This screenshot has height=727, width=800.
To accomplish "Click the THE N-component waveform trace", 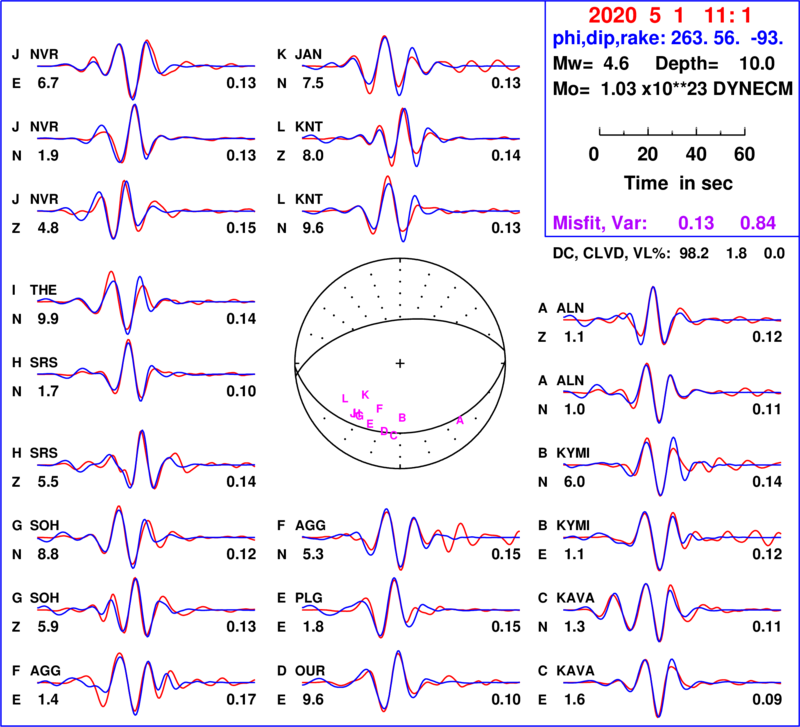I will point(146,303).
